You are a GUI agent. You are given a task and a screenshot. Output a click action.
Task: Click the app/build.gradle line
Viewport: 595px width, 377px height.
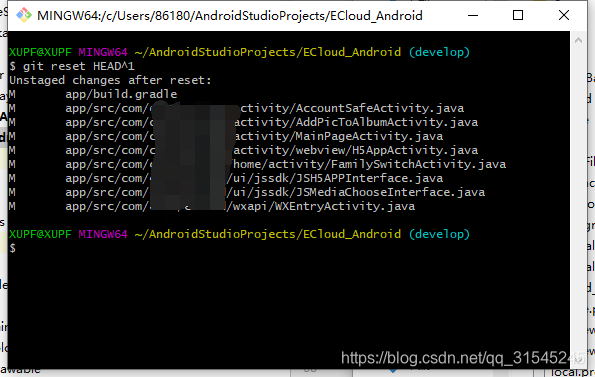coord(93,94)
